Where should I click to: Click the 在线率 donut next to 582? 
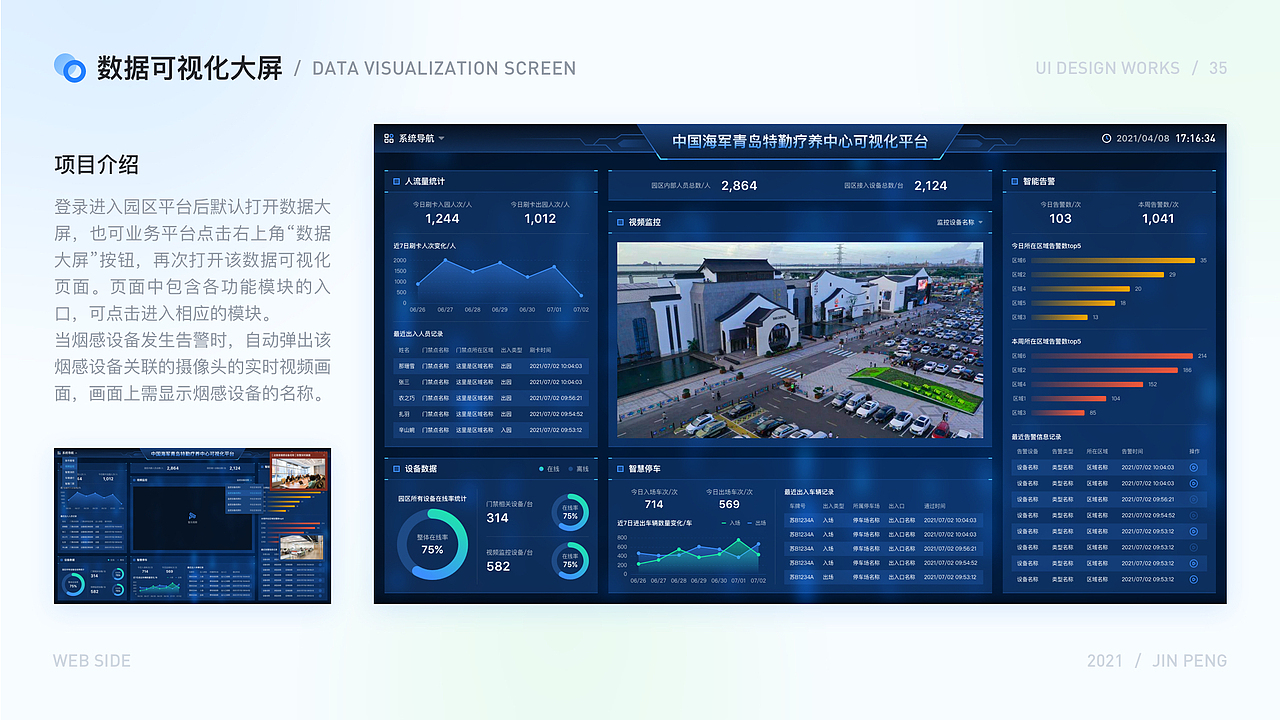click(x=570, y=560)
